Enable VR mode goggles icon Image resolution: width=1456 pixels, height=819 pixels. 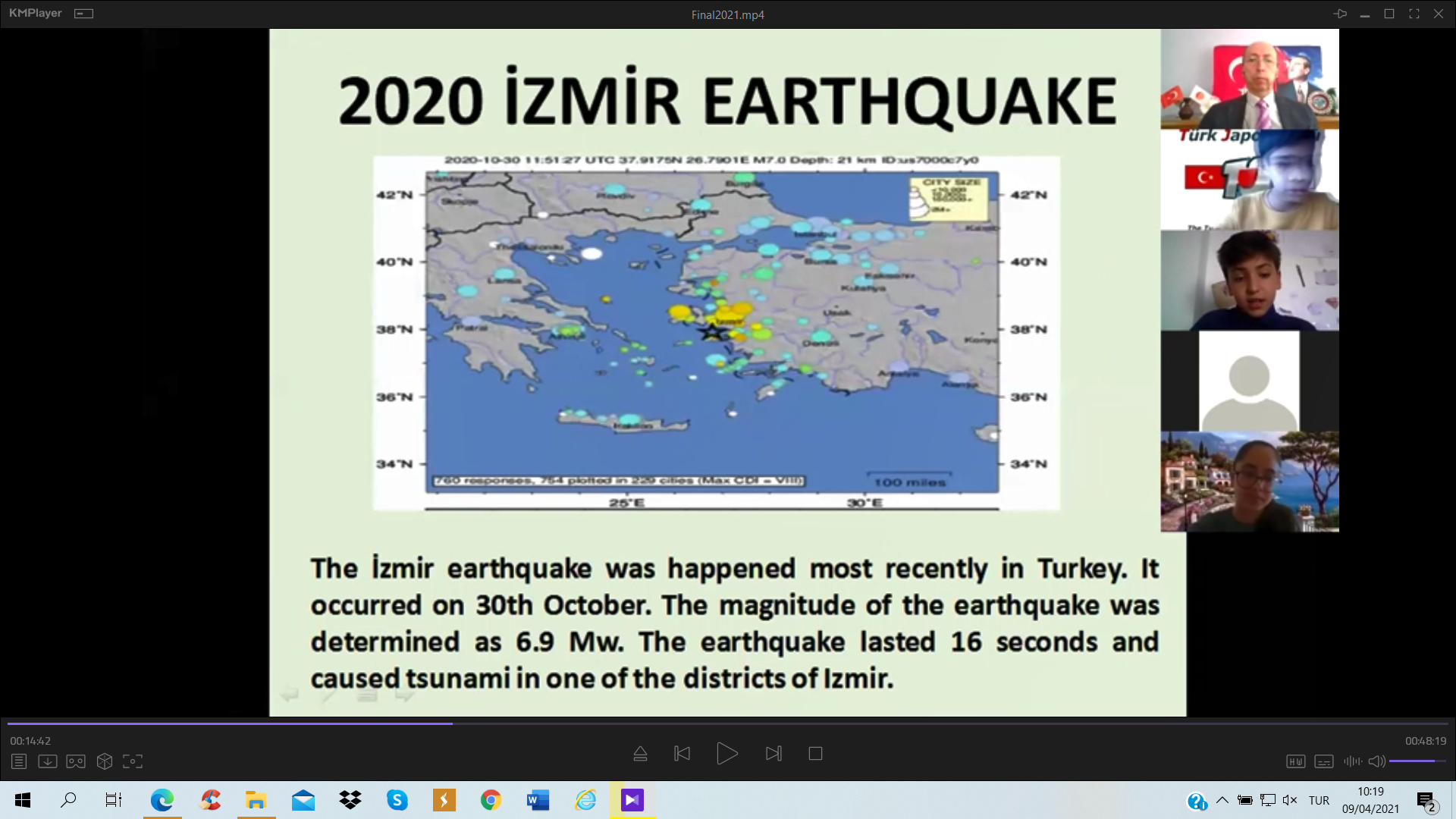click(76, 761)
